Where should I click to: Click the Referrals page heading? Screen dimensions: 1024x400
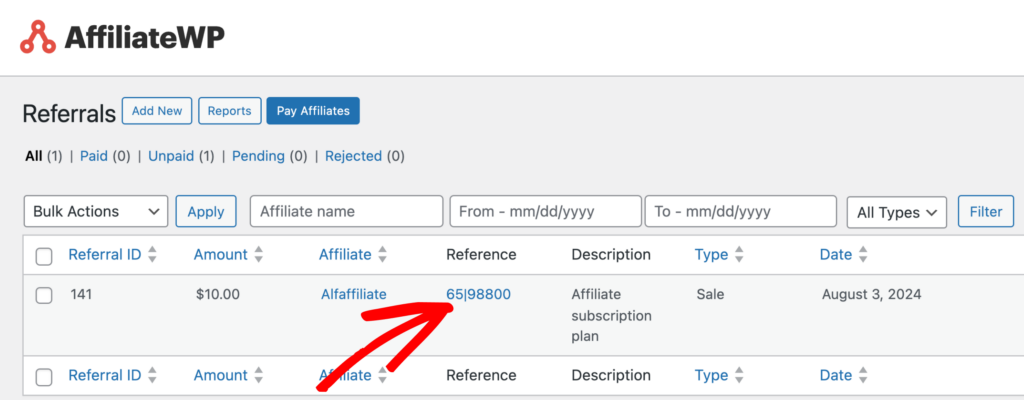pyautogui.click(x=69, y=114)
